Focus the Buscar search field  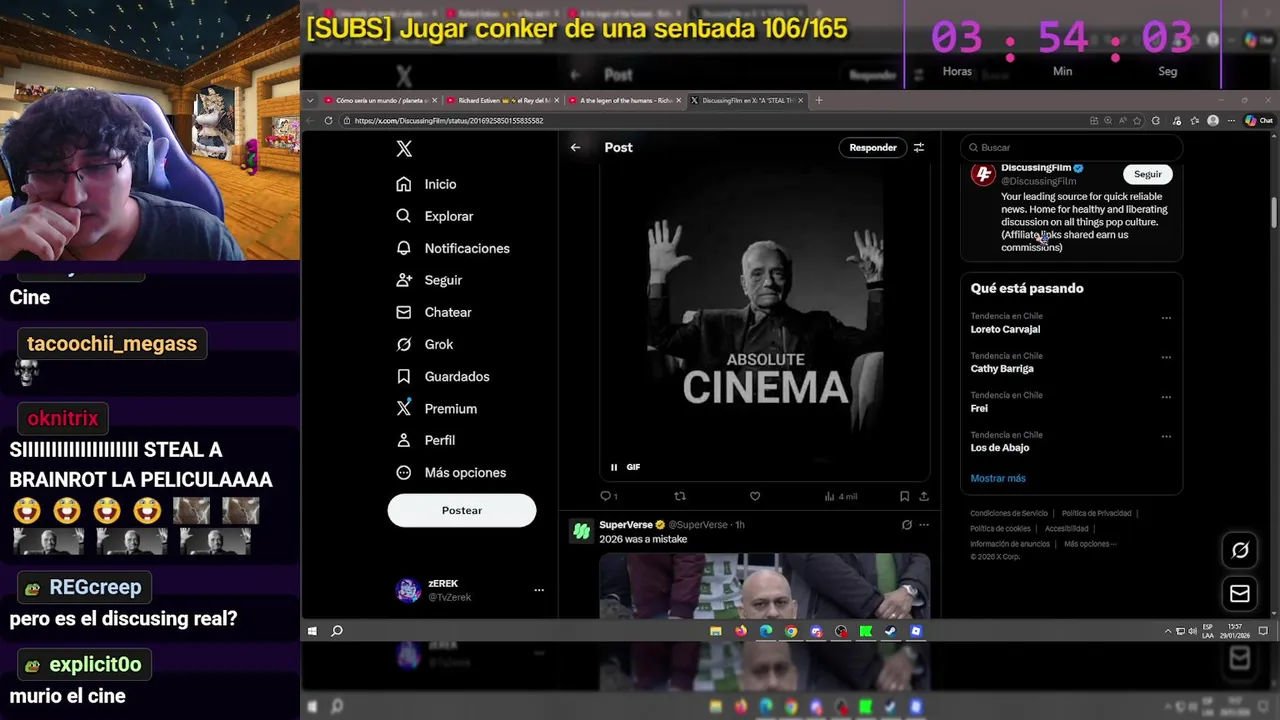[1072, 147]
